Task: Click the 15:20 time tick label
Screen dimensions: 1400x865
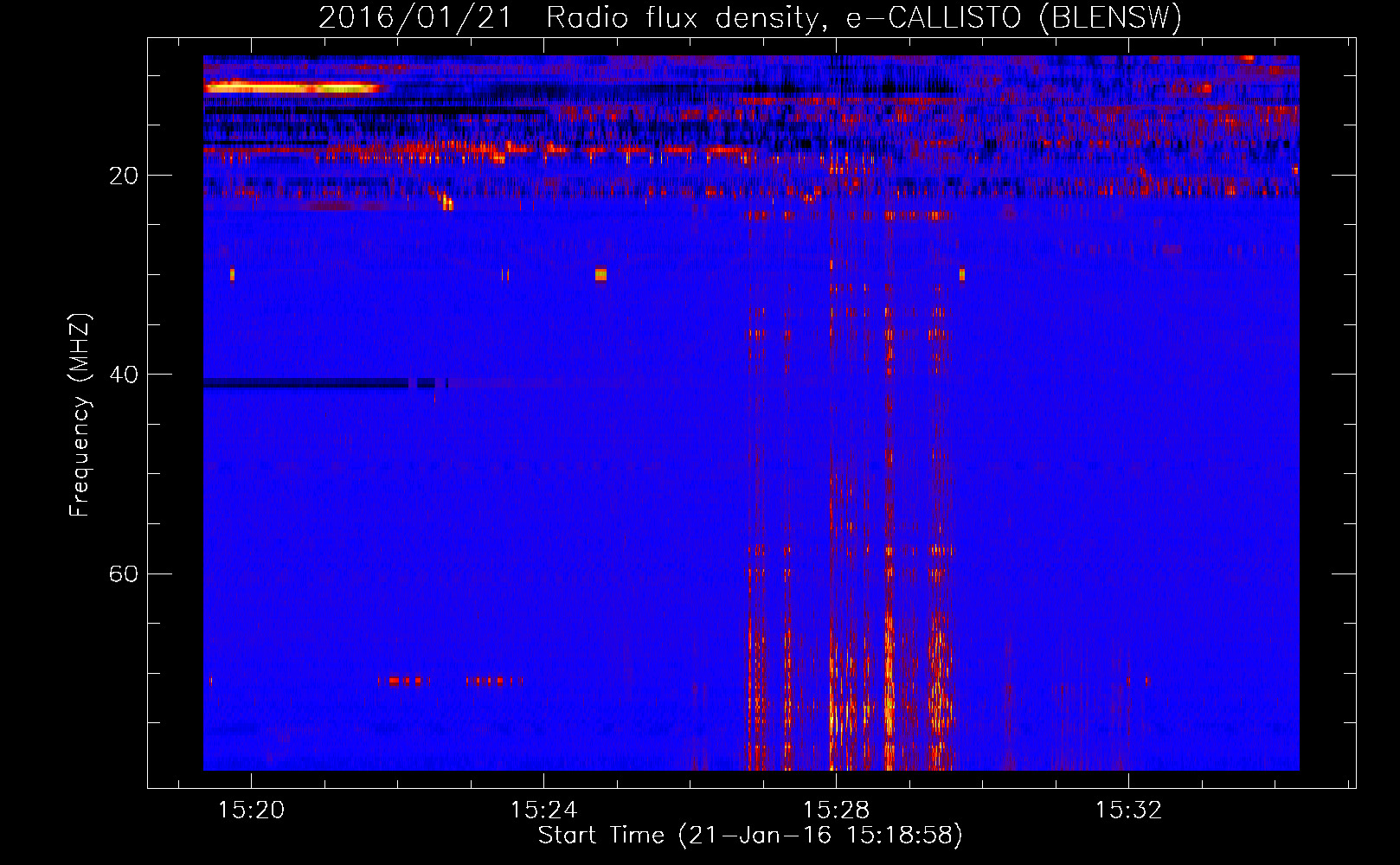Action: coord(251,810)
